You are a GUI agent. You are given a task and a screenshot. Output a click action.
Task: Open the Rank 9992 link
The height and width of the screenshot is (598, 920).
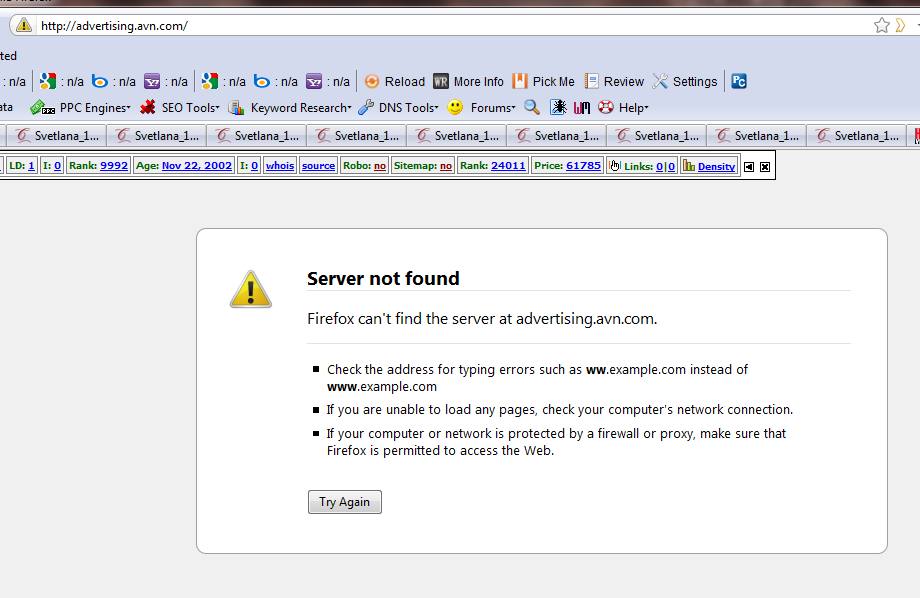tap(114, 165)
